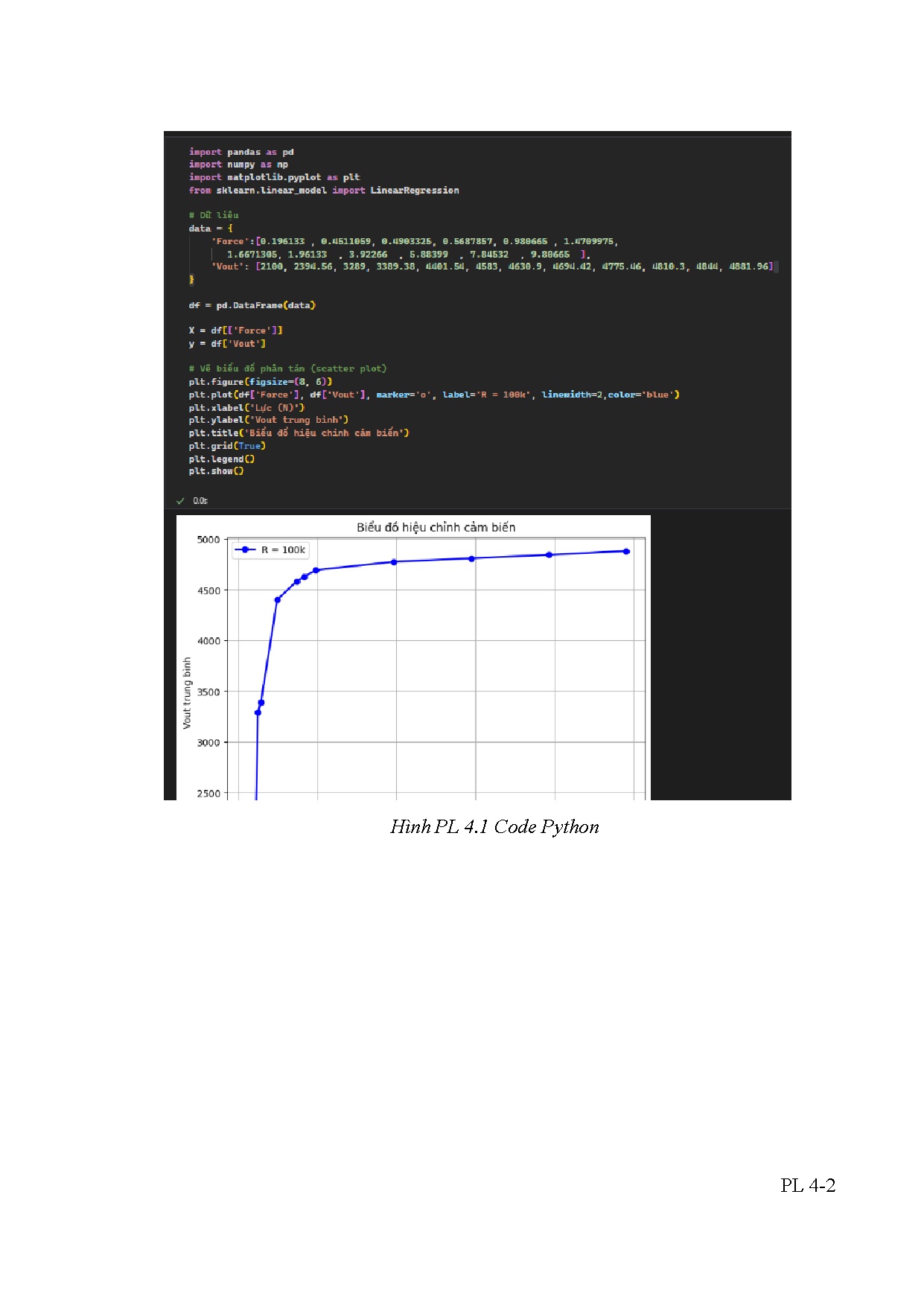Click the highest data point on the curve

click(626, 552)
